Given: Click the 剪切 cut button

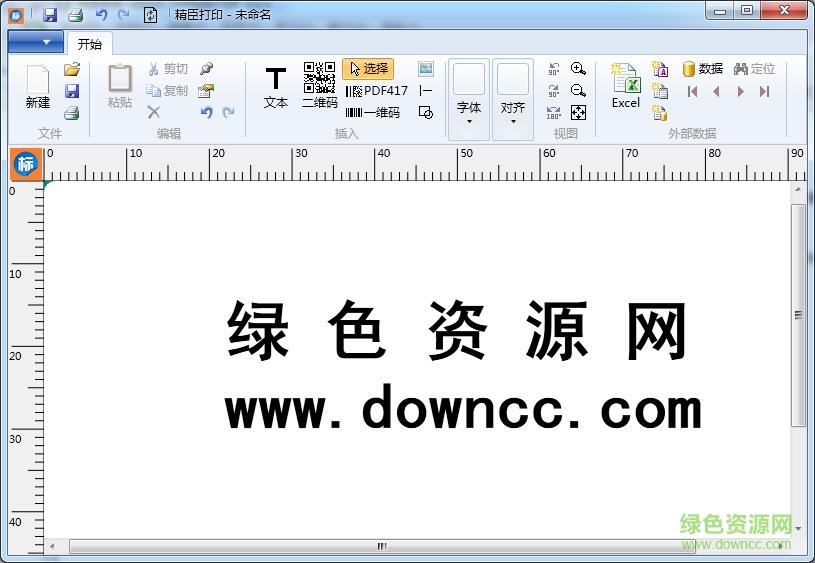Looking at the screenshot, I should [168, 69].
